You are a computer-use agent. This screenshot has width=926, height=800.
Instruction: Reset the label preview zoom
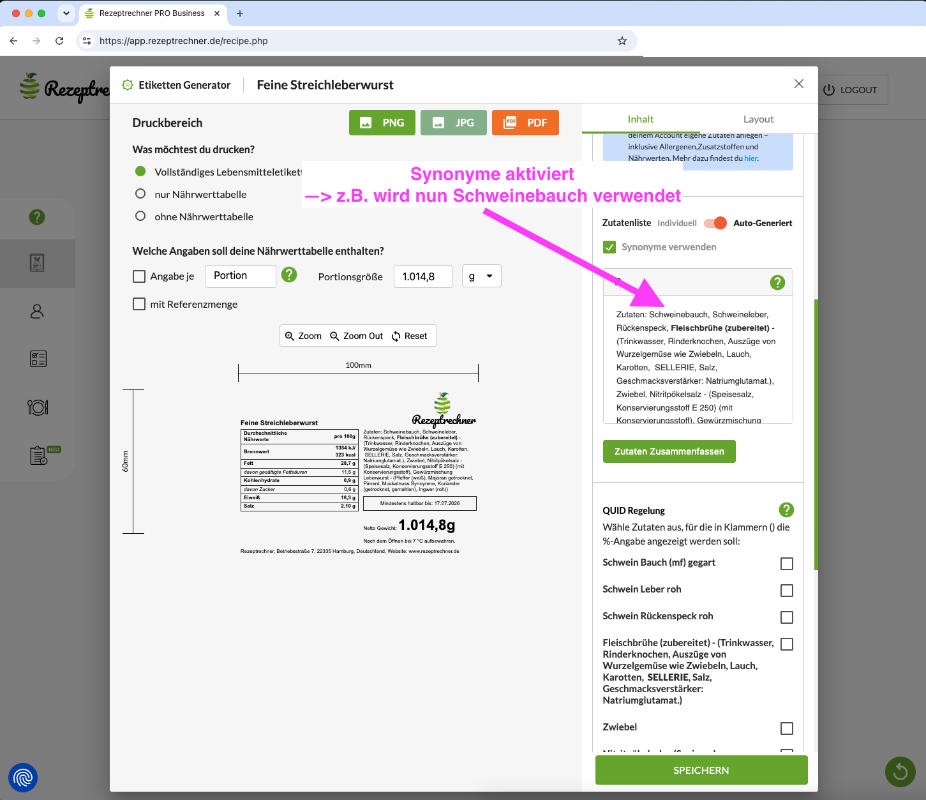409,336
